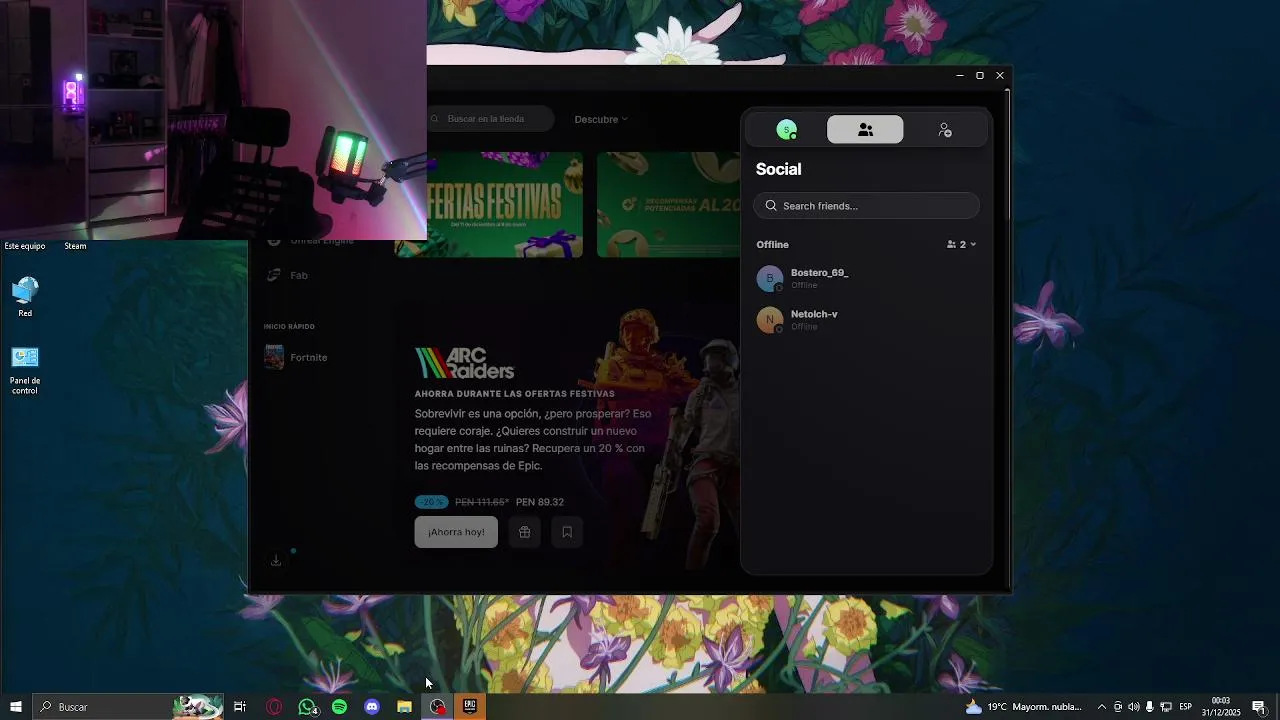Image resolution: width=1280 pixels, height=720 pixels.
Task: Click the -20% discount badge
Action: pyautogui.click(x=431, y=502)
